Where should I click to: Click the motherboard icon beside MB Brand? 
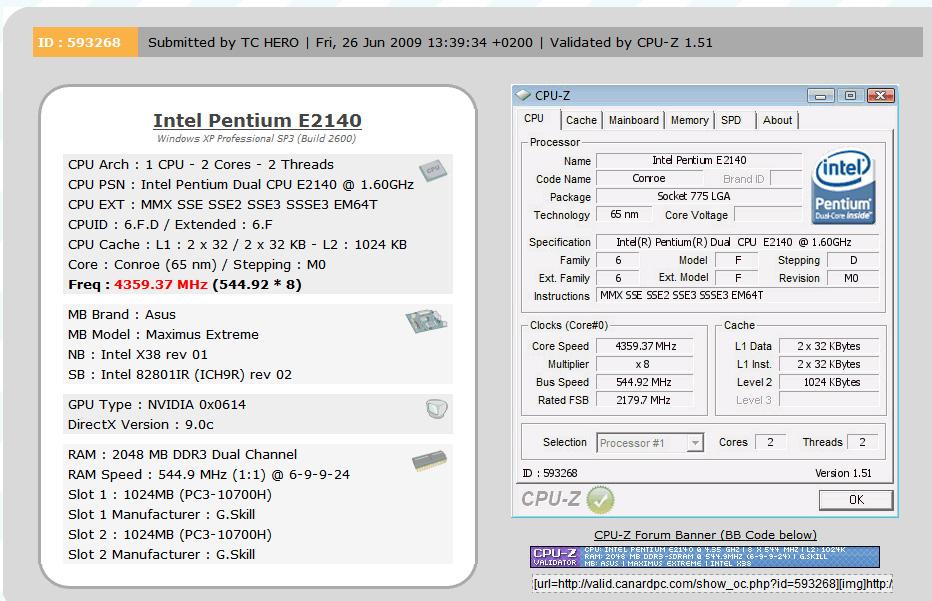point(426,321)
